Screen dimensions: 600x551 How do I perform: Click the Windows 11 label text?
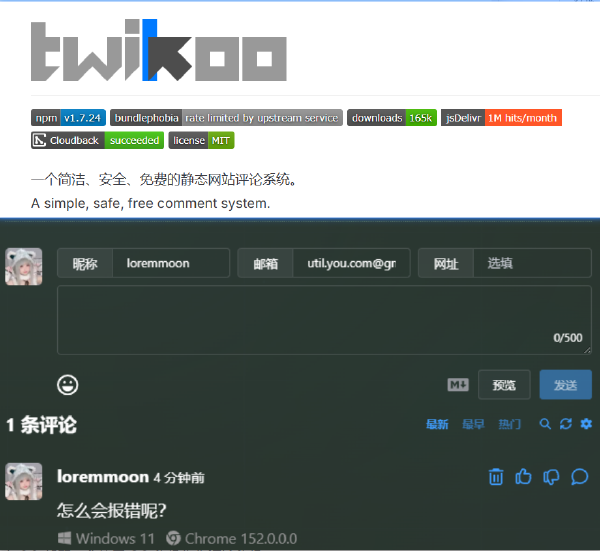tap(115, 539)
